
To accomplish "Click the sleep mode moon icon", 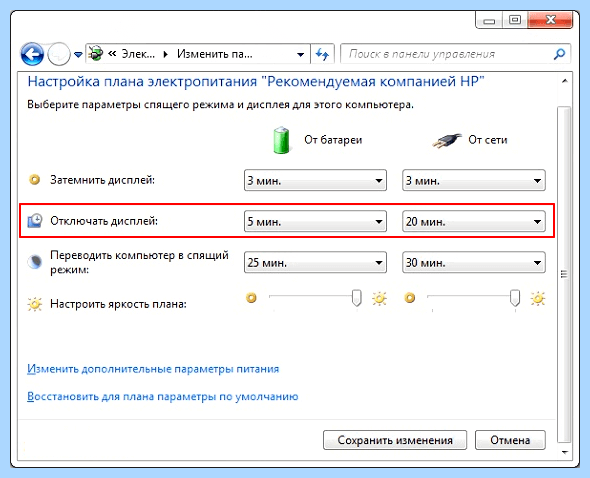I will [x=35, y=262].
